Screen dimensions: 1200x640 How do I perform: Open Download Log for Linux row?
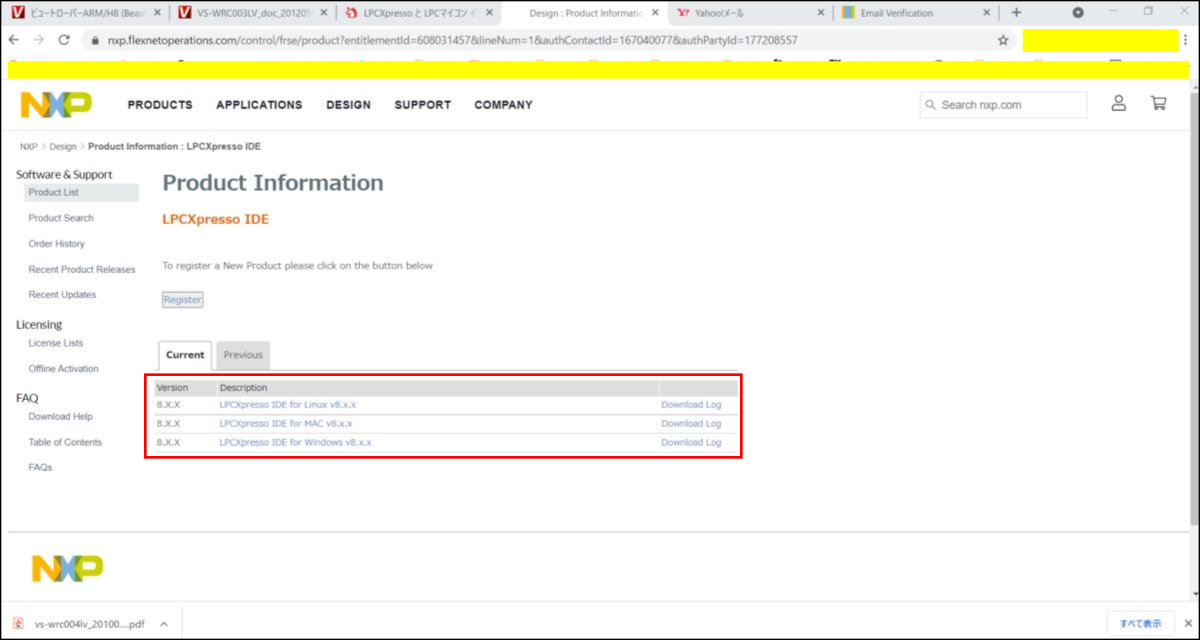[x=691, y=405]
